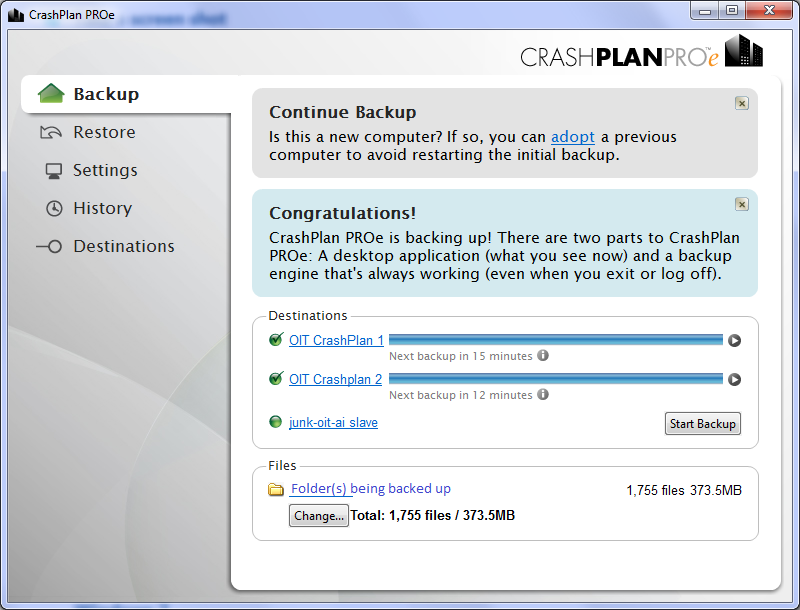Click Change... to modify backup files
This screenshot has width=800, height=610.
[x=319, y=516]
